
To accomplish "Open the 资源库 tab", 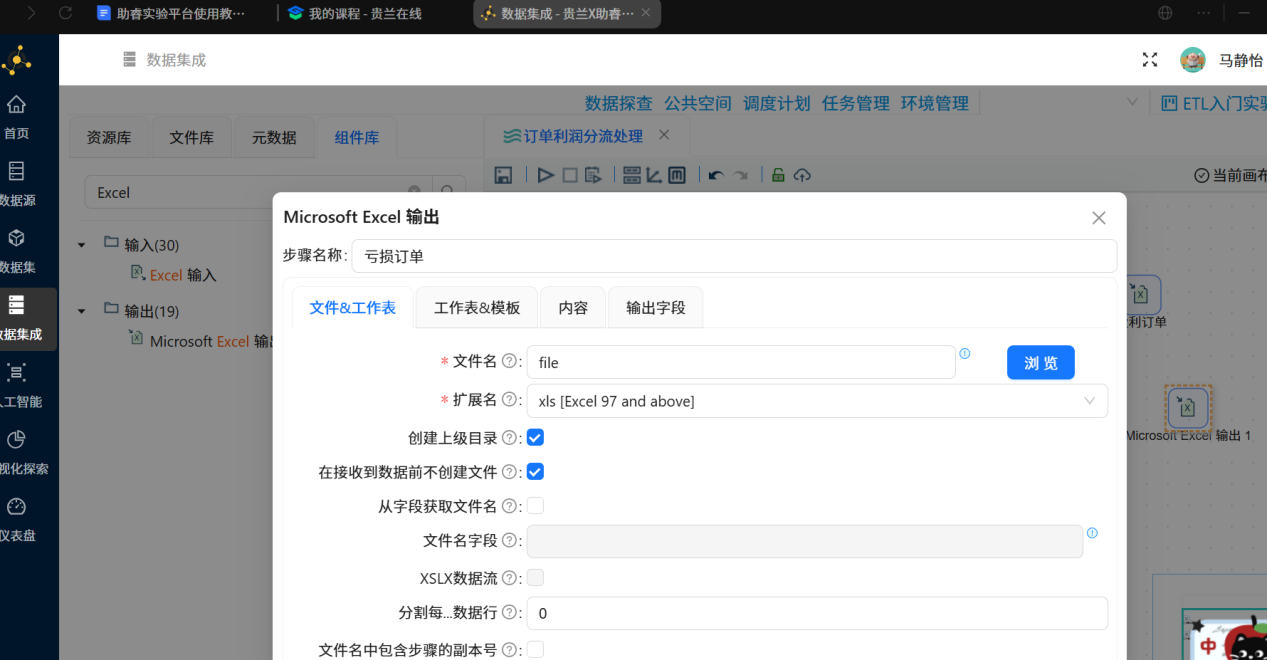I will click(x=109, y=138).
